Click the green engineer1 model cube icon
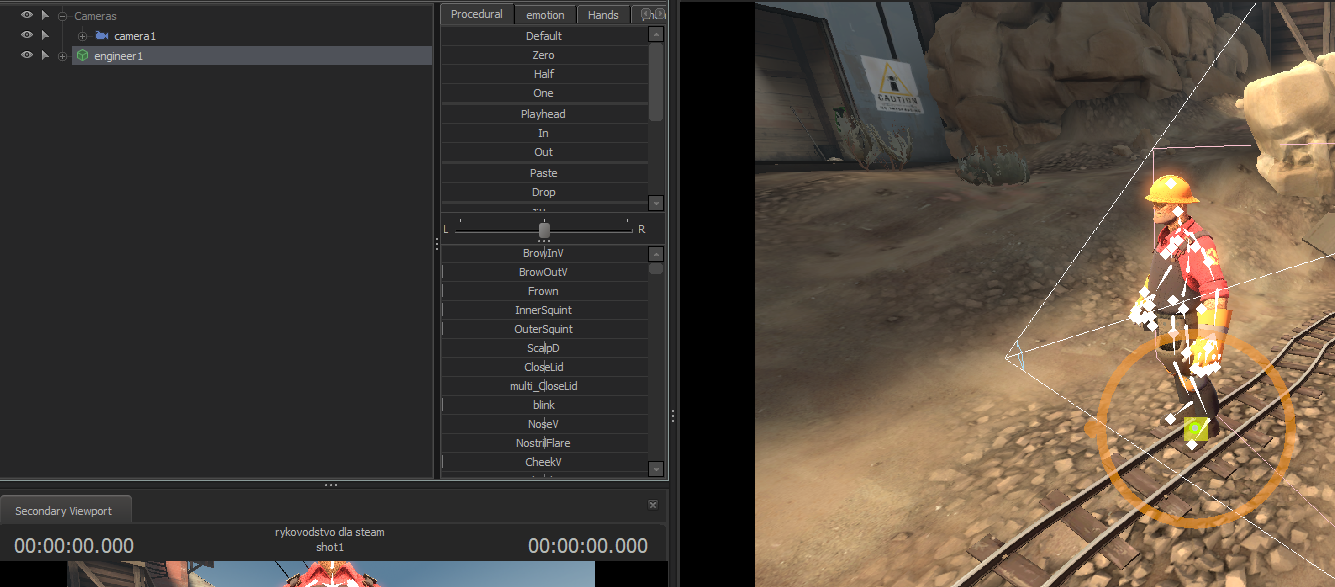 (x=82, y=56)
